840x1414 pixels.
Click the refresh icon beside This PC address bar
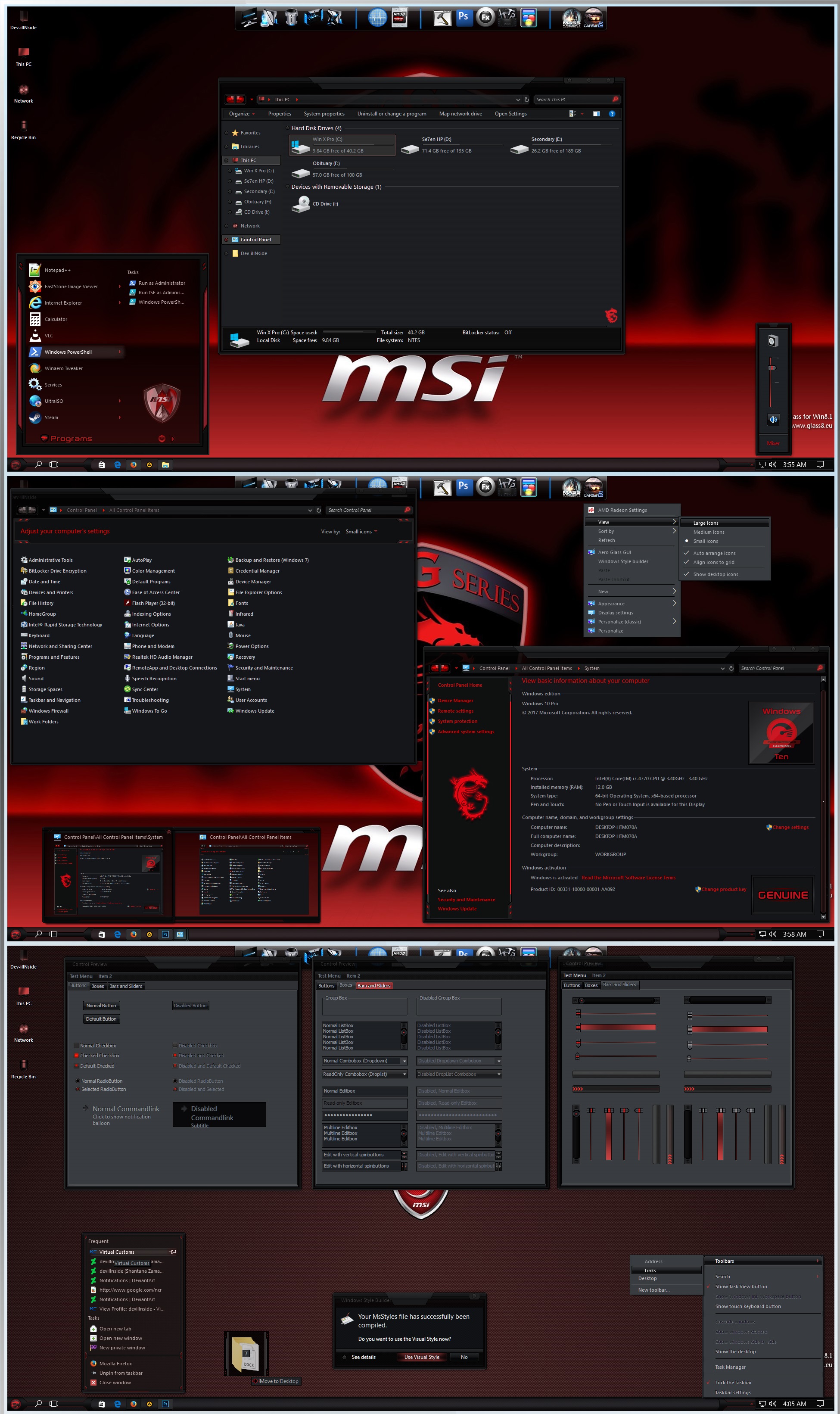(x=526, y=100)
